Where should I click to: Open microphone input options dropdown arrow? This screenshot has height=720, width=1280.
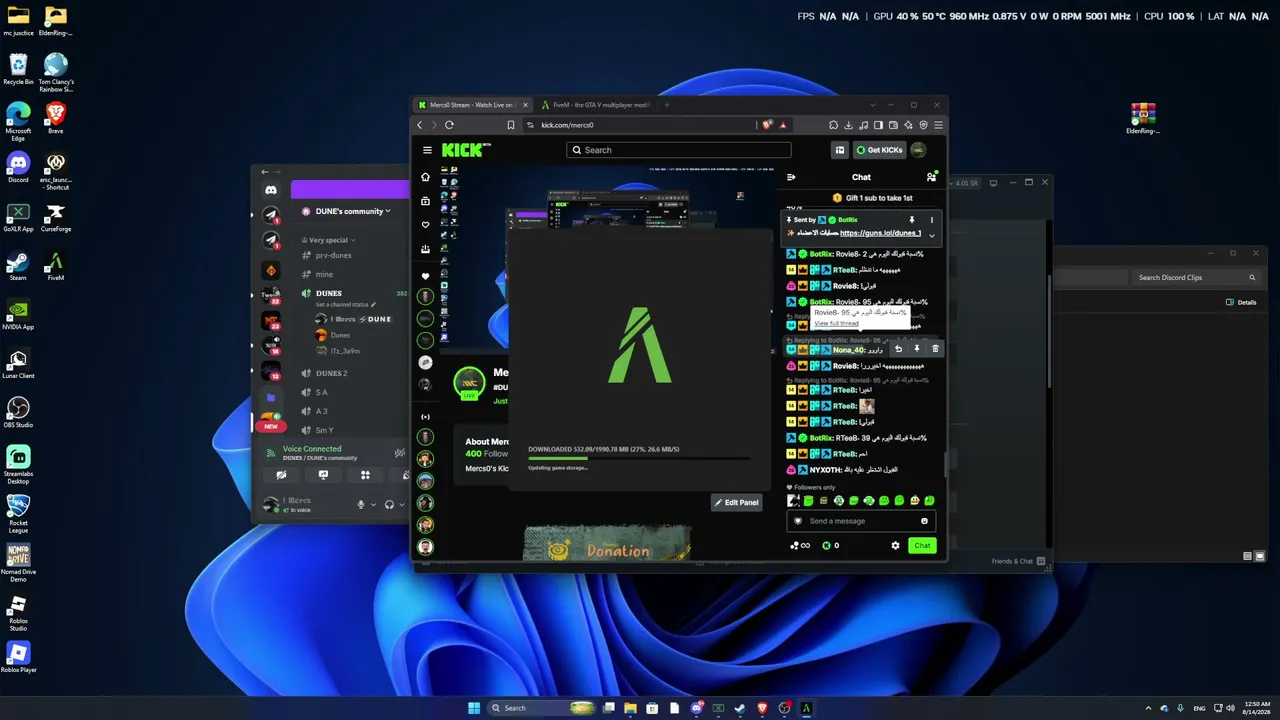[374, 505]
